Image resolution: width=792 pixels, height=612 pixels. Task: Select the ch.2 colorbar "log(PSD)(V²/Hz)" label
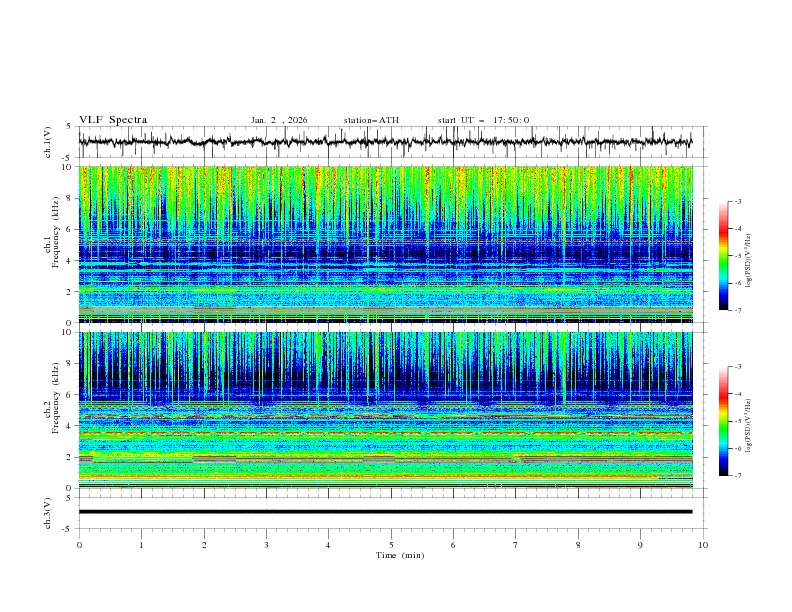pos(749,426)
